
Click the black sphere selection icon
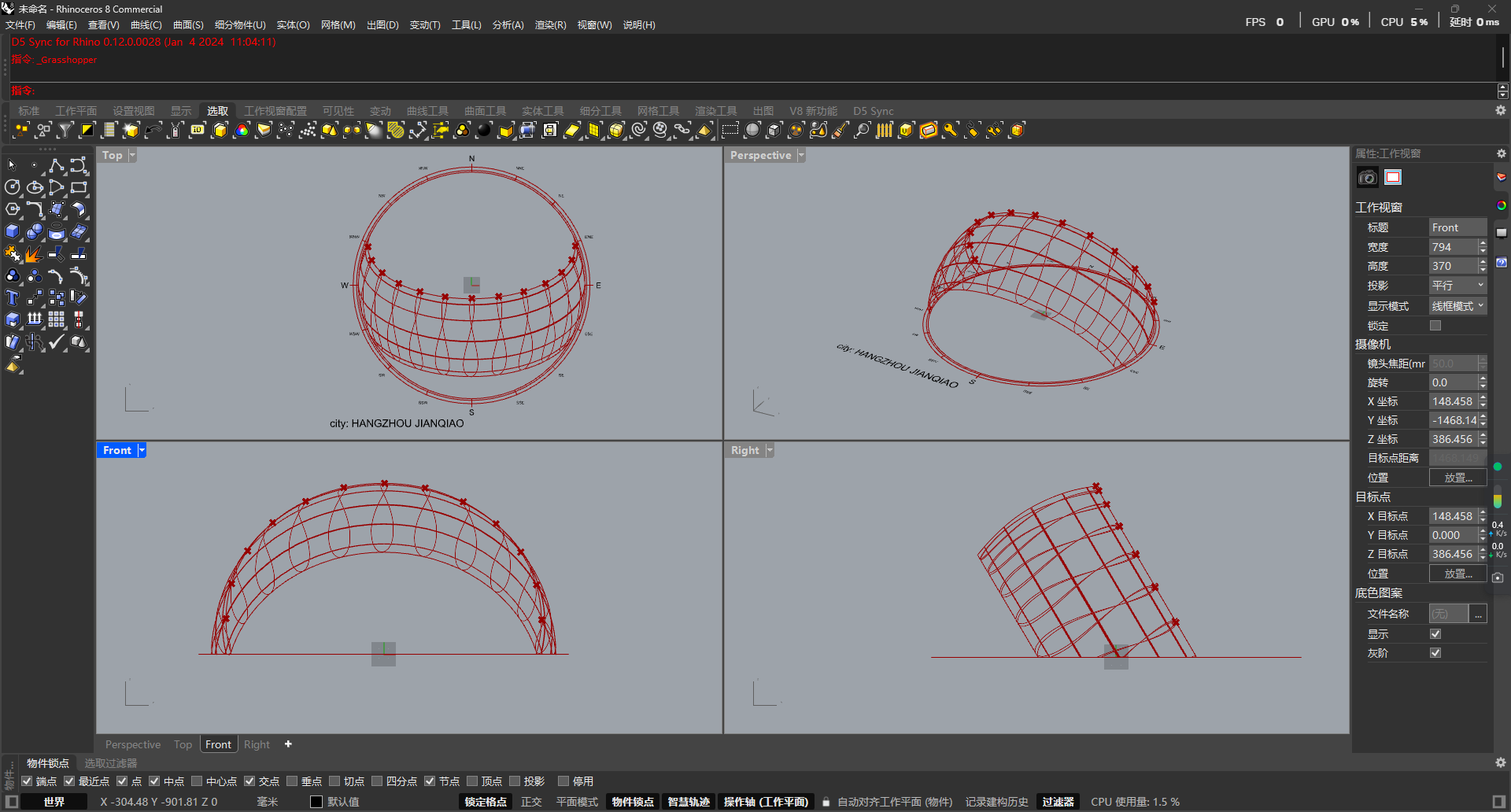(x=484, y=130)
